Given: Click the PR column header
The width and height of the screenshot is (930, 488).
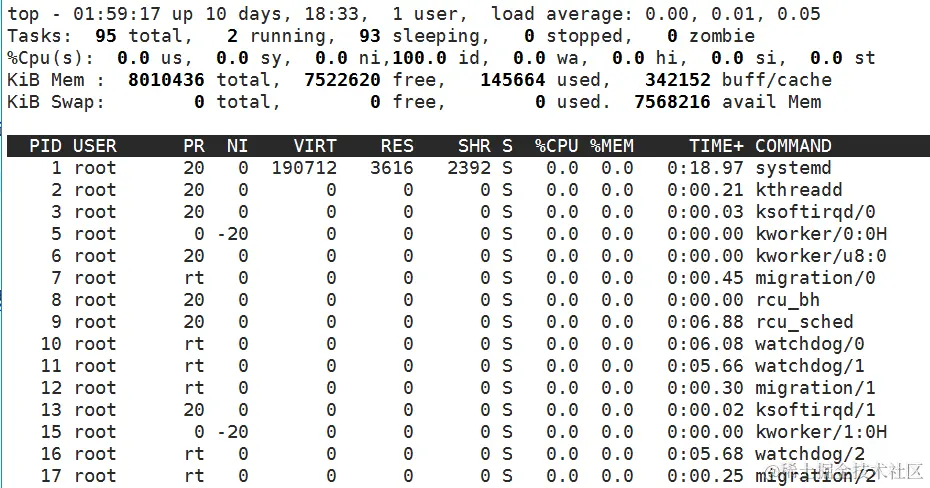Looking at the screenshot, I should 194,146.
